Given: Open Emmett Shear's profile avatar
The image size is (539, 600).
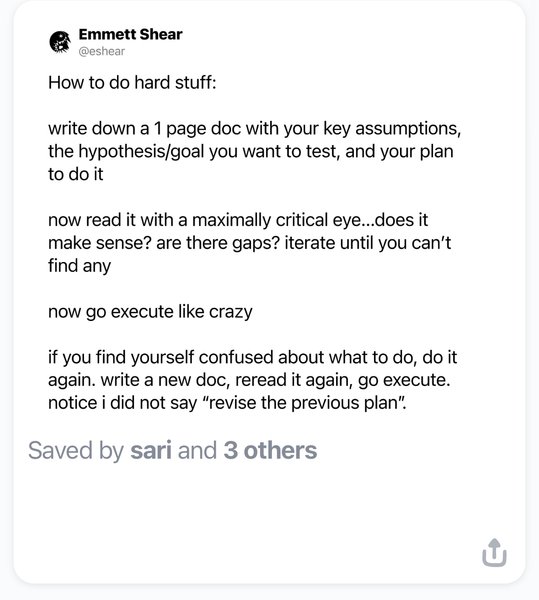Looking at the screenshot, I should click(60, 42).
